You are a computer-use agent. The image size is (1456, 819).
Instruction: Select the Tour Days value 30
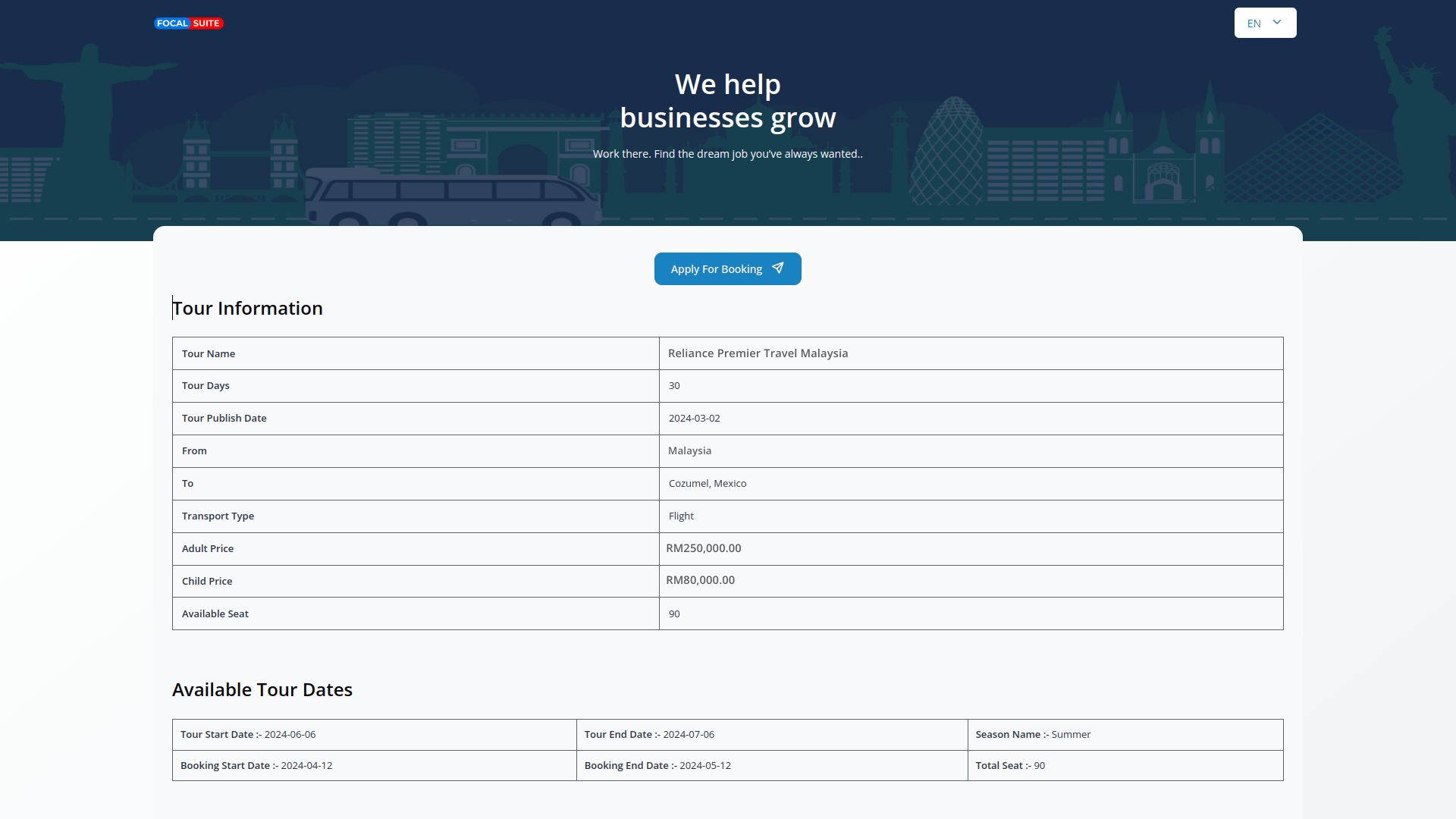[674, 386]
